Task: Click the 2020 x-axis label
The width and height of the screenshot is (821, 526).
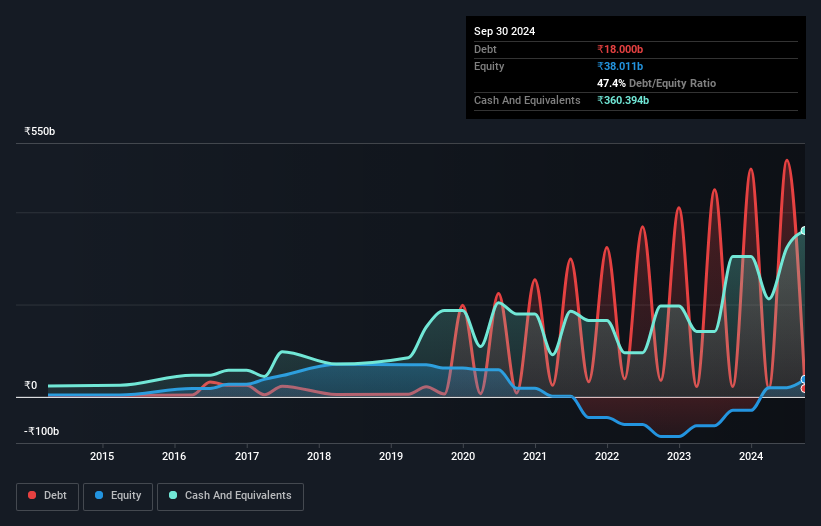Action: coord(463,456)
